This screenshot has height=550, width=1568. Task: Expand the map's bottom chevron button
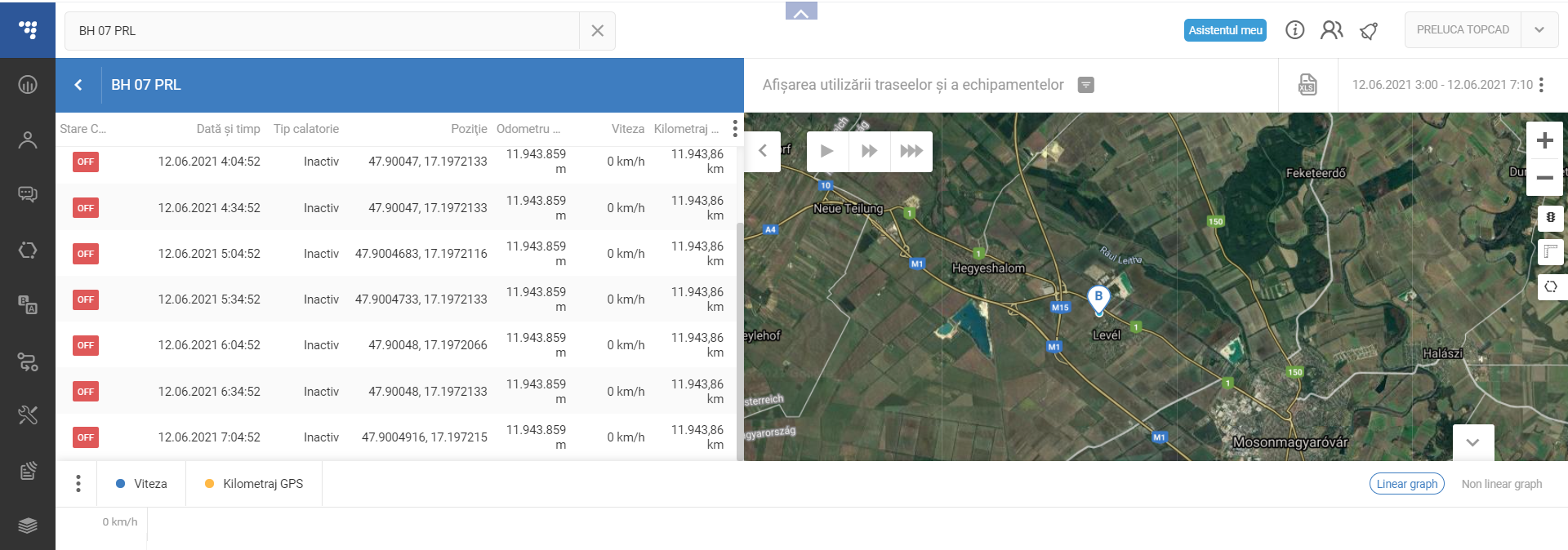[1472, 442]
